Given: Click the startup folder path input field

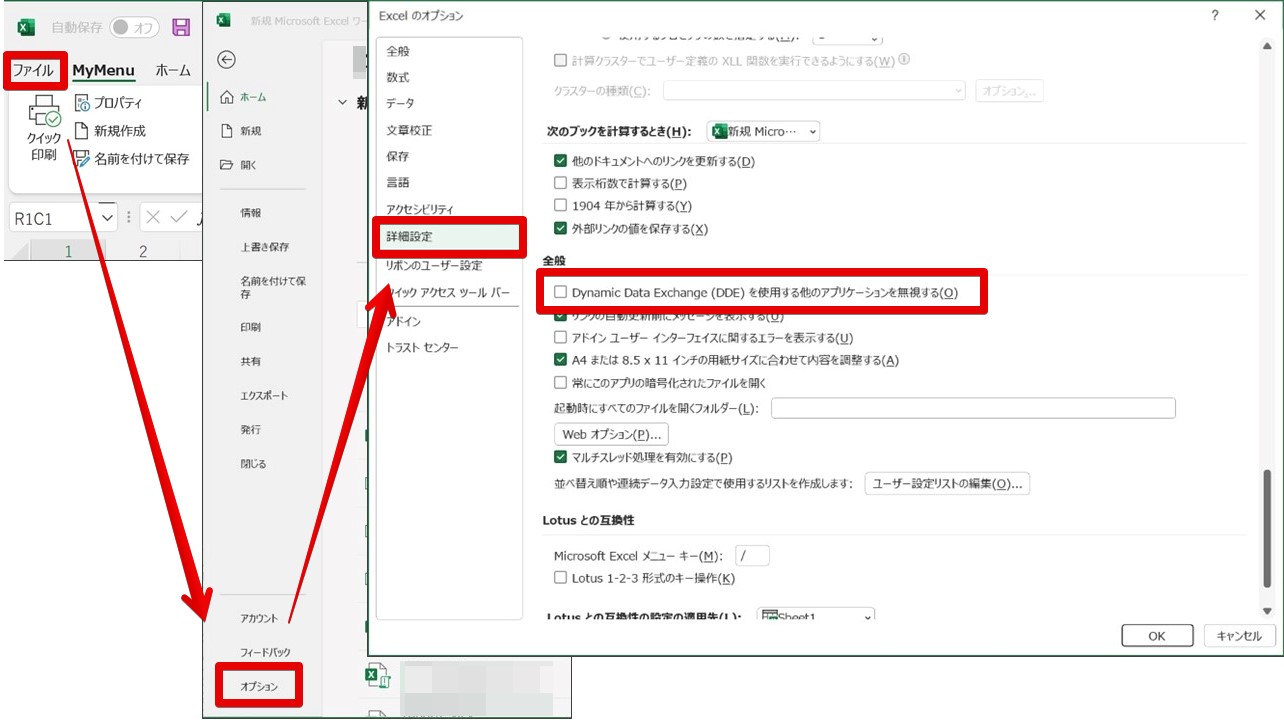Looking at the screenshot, I should tap(973, 408).
